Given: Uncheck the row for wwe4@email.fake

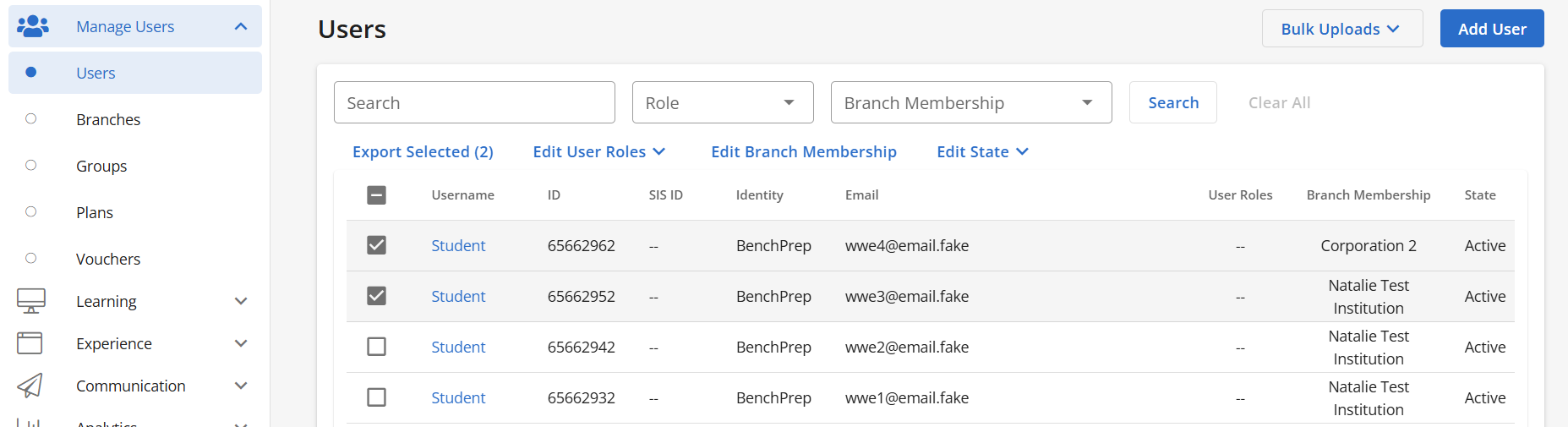Looking at the screenshot, I should 377,245.
